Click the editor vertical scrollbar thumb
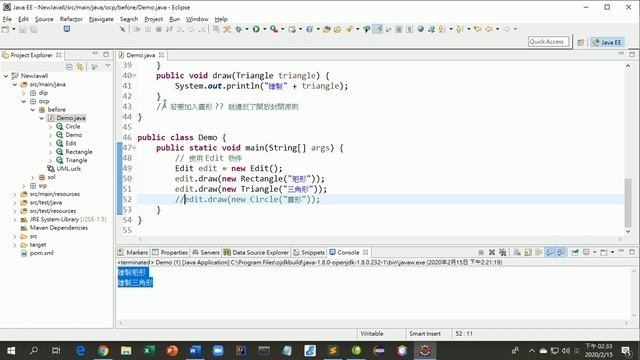 point(628,203)
